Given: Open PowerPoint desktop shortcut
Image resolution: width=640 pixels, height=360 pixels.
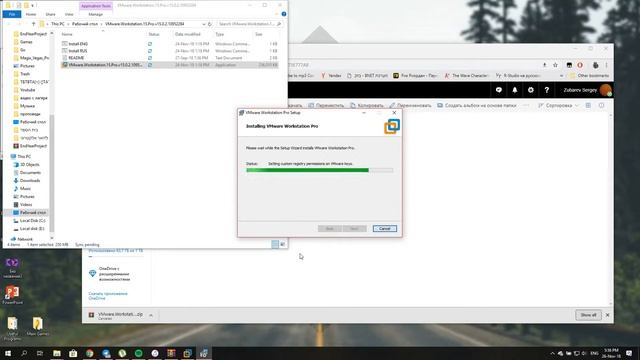Looking at the screenshot, I should [x=12, y=295].
